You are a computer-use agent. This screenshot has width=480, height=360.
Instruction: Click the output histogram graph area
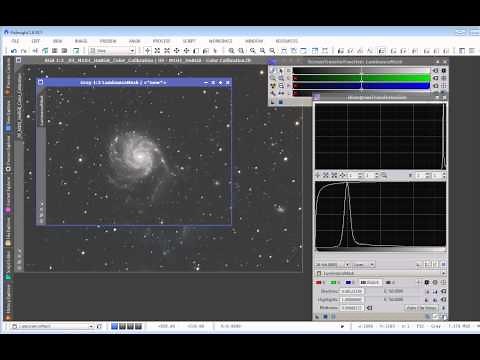(x=380, y=136)
